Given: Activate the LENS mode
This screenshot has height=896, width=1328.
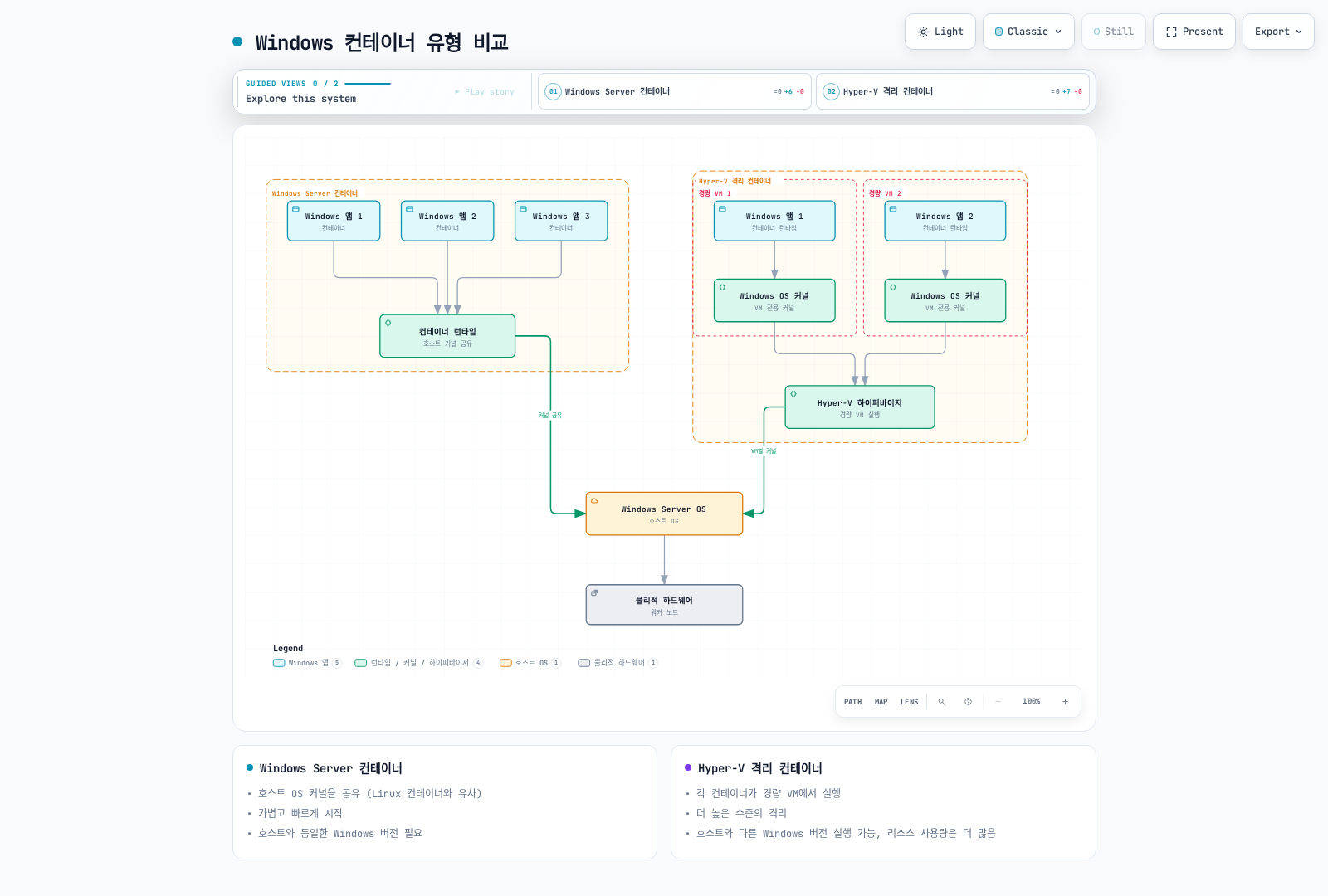Looking at the screenshot, I should coord(910,702).
